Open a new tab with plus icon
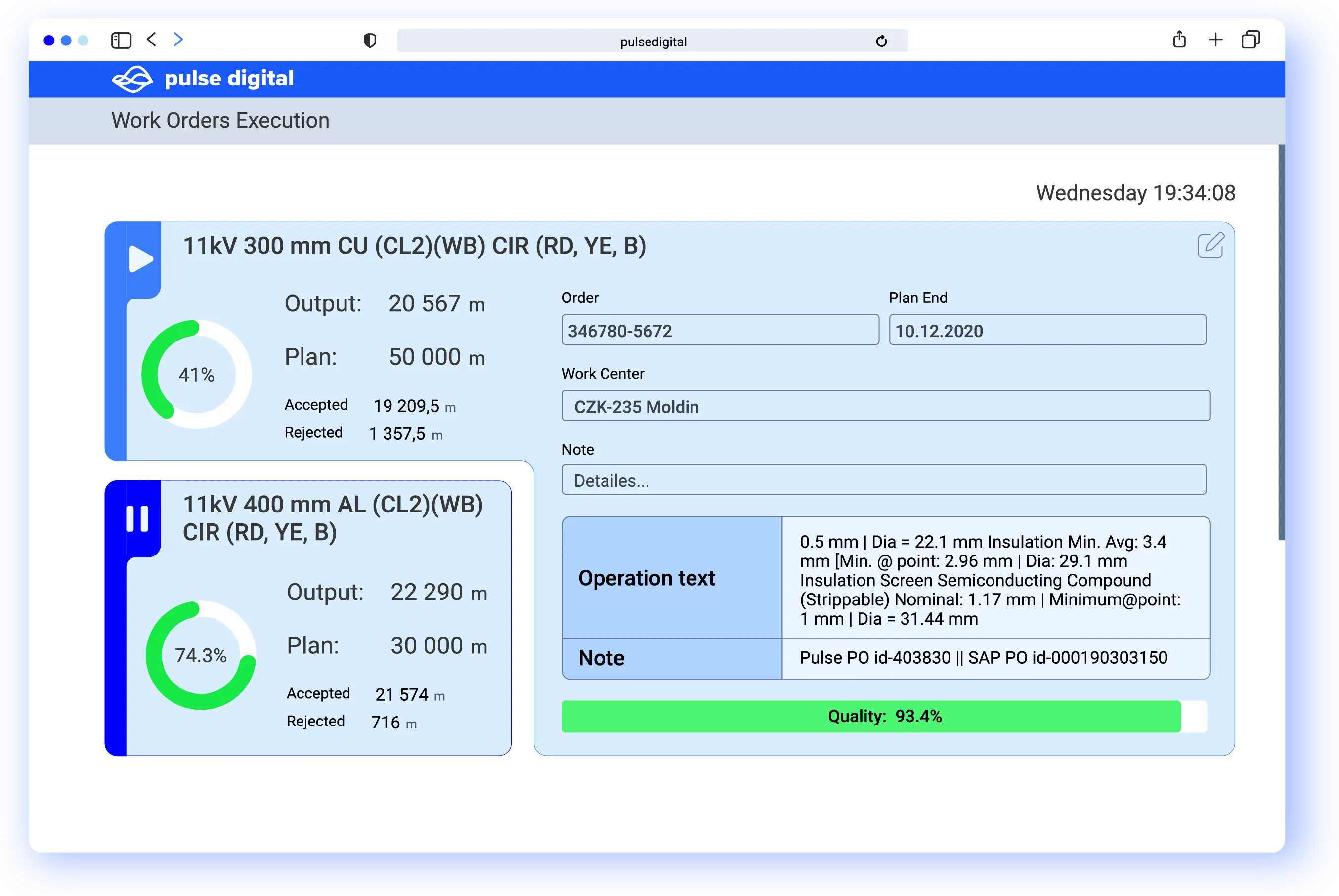This screenshot has height=896, width=1339. [x=1215, y=40]
